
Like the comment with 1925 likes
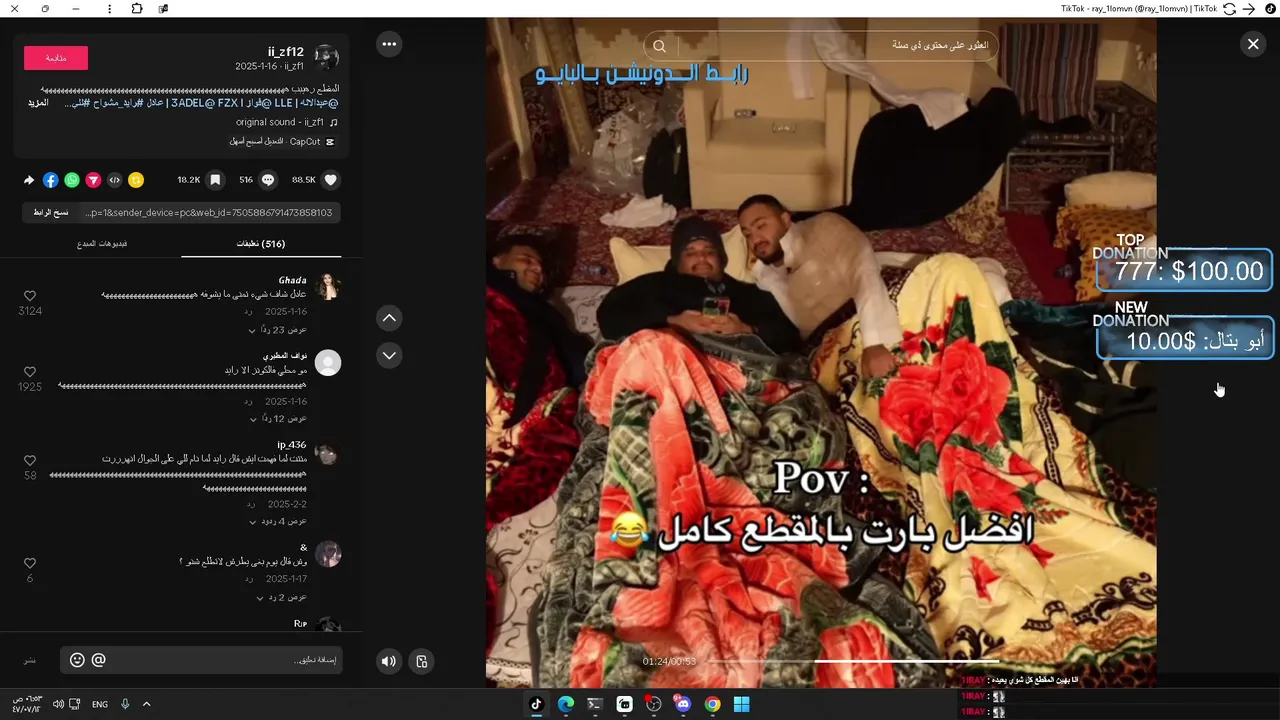click(x=30, y=372)
